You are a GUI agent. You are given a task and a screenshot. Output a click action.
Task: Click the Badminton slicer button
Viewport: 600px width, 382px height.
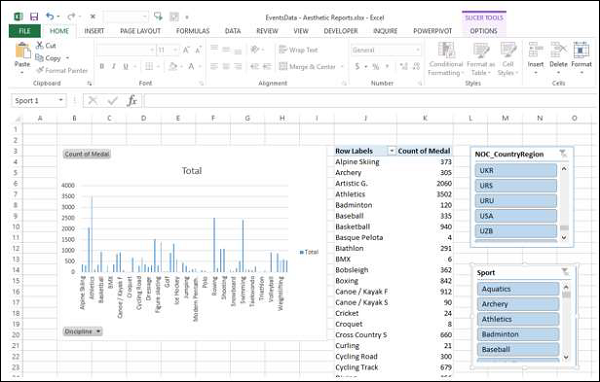click(518, 334)
